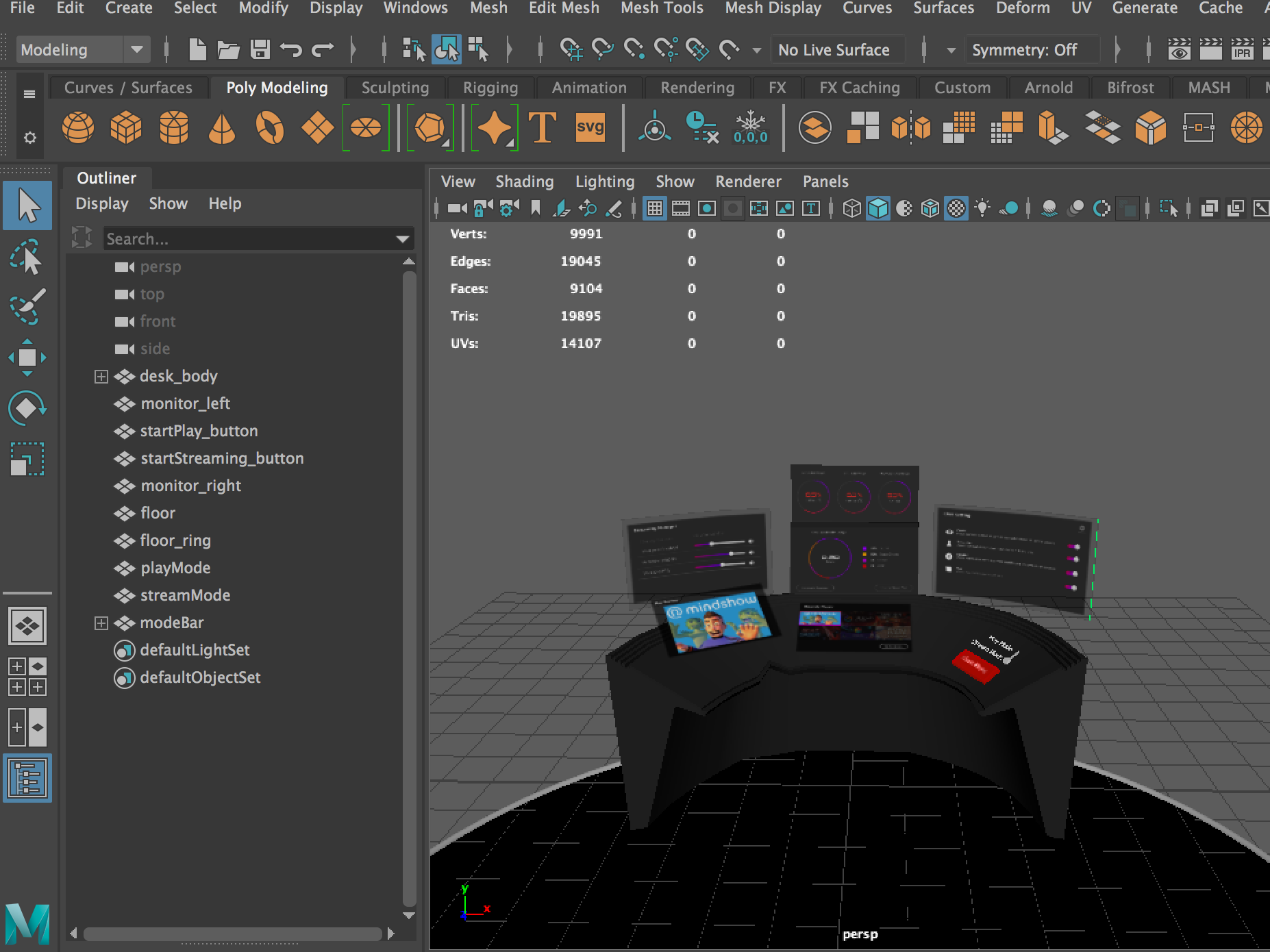Freeze transformations shelf icon
Screen dimensions: 1270x952
point(751,128)
